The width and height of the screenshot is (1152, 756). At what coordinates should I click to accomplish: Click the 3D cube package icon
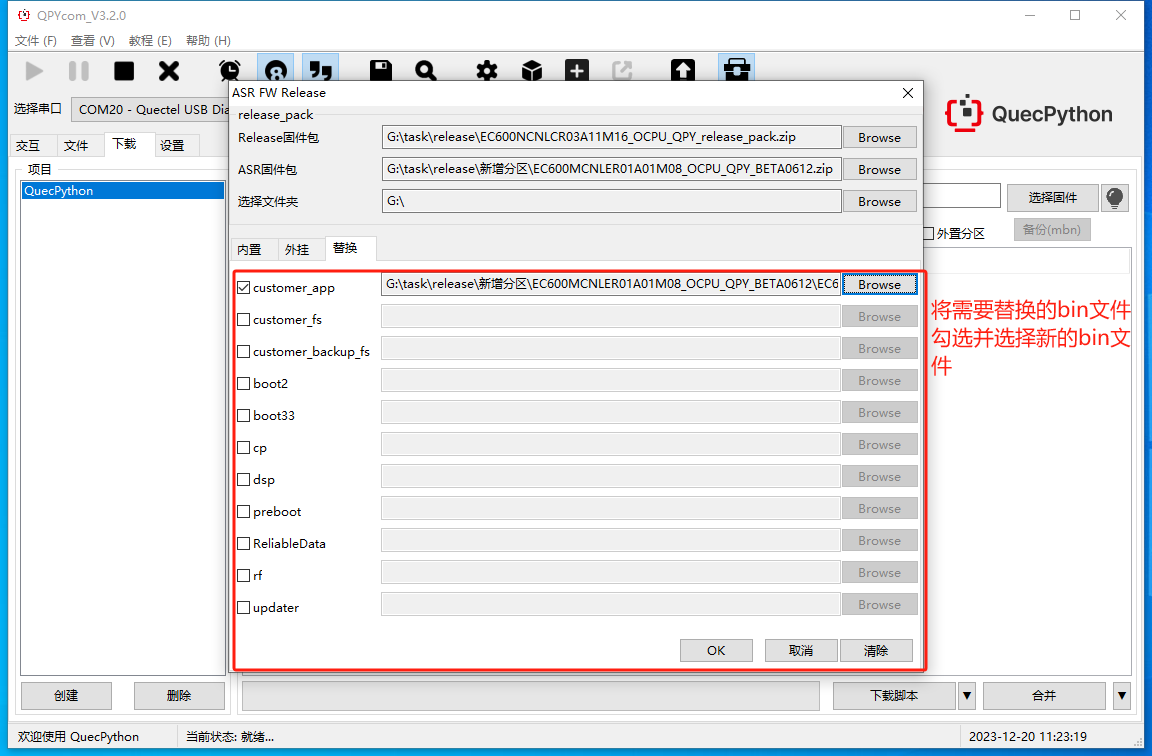point(532,71)
